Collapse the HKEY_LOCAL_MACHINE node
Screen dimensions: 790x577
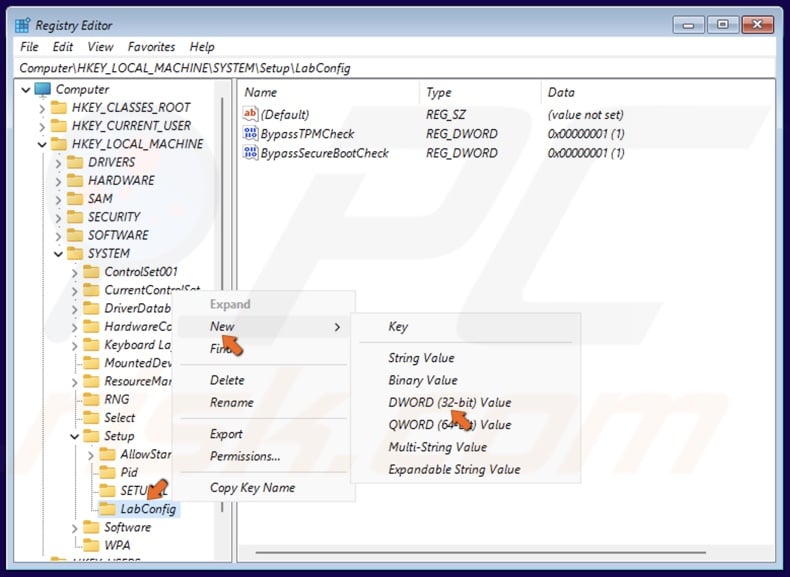point(42,145)
